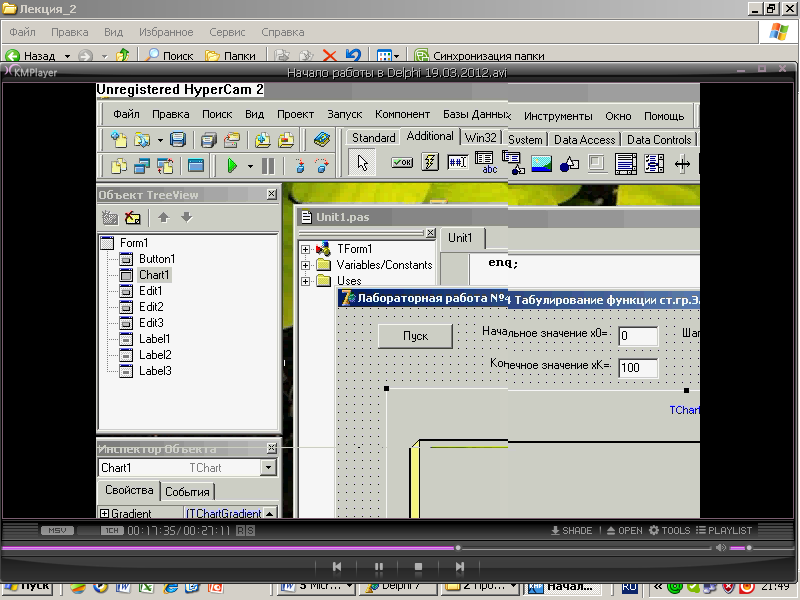Screen dimensions: 800x600
Task: Select the SpeedButton lightning component icon
Action: 430,163
